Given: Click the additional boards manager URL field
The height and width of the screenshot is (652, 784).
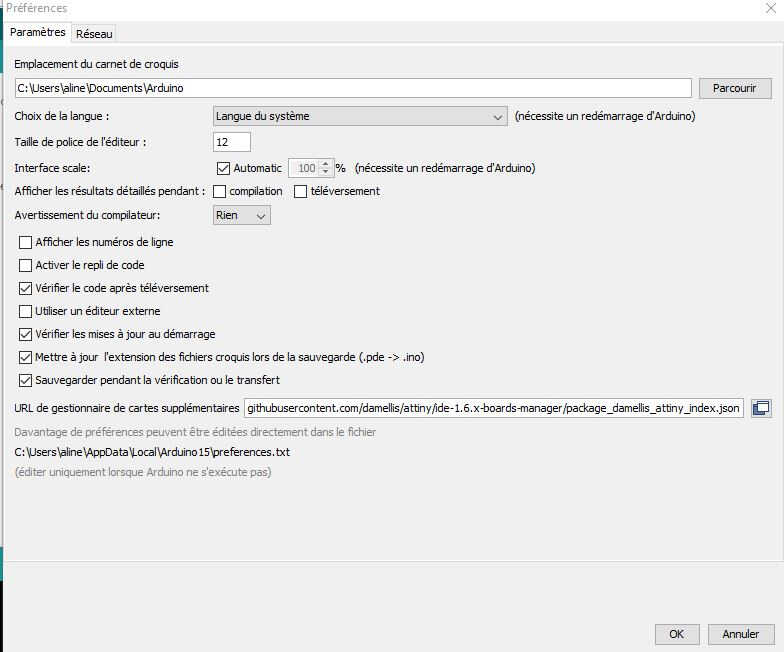Looking at the screenshot, I should (494, 408).
